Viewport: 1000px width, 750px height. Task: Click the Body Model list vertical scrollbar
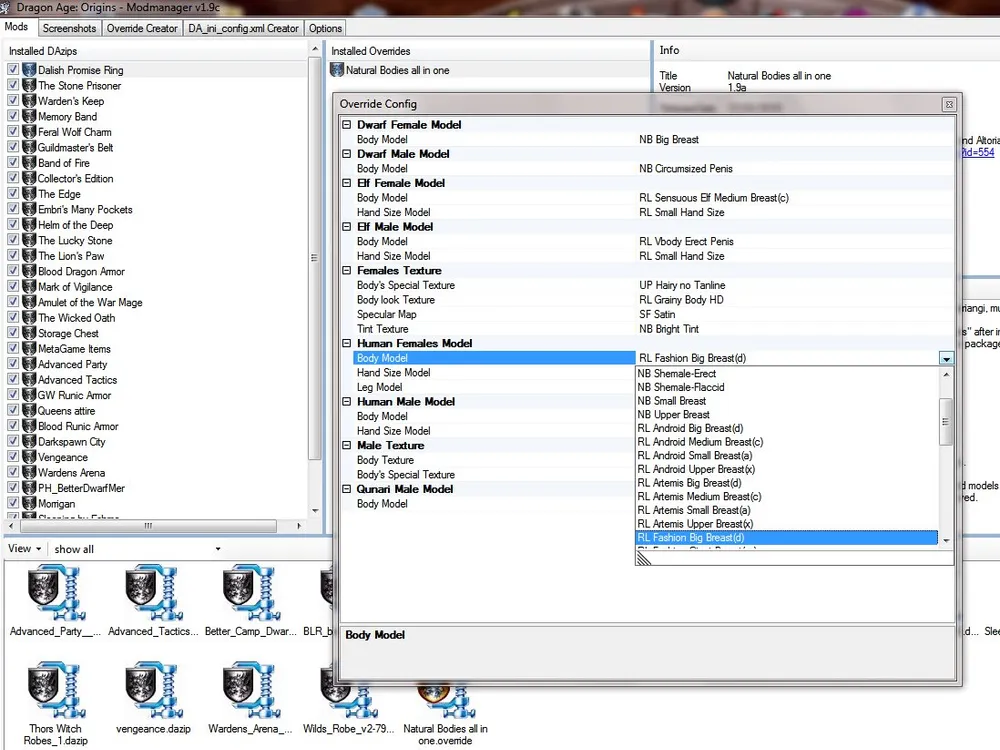[x=946, y=421]
